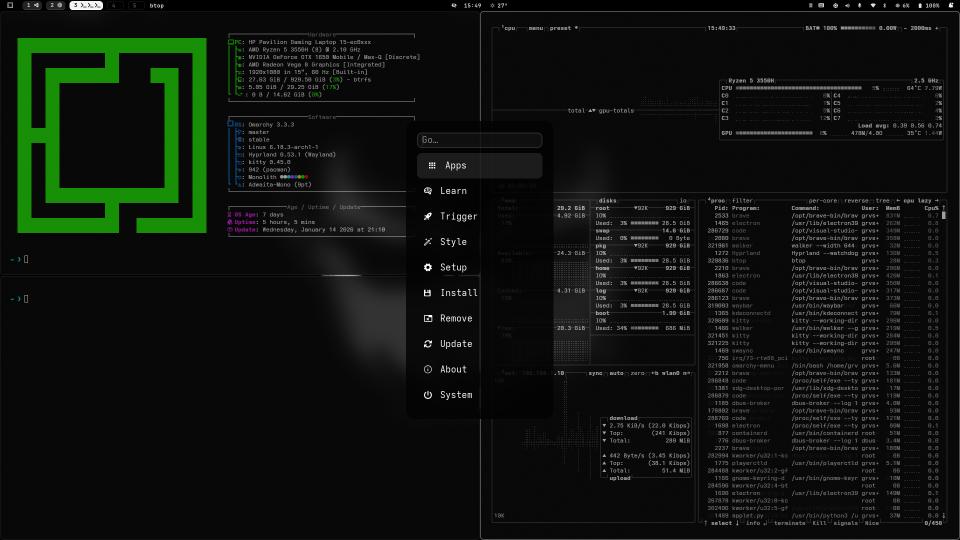
Task: Select kdeconnectd process row
Action: tap(823, 313)
